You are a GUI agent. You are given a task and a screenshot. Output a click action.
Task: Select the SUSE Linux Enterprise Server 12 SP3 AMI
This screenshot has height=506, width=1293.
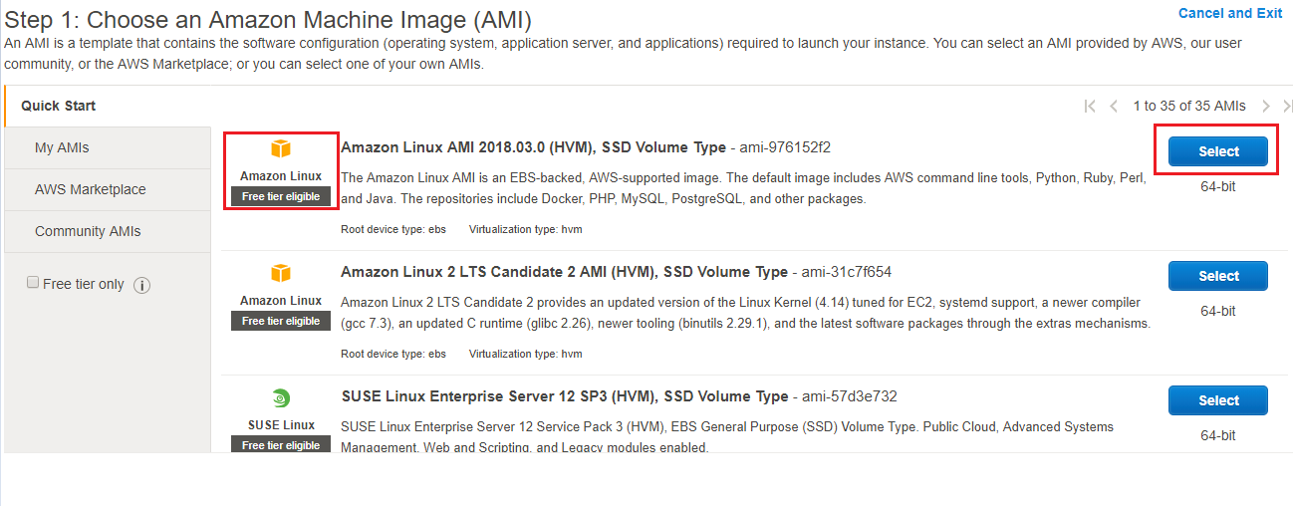1218,400
